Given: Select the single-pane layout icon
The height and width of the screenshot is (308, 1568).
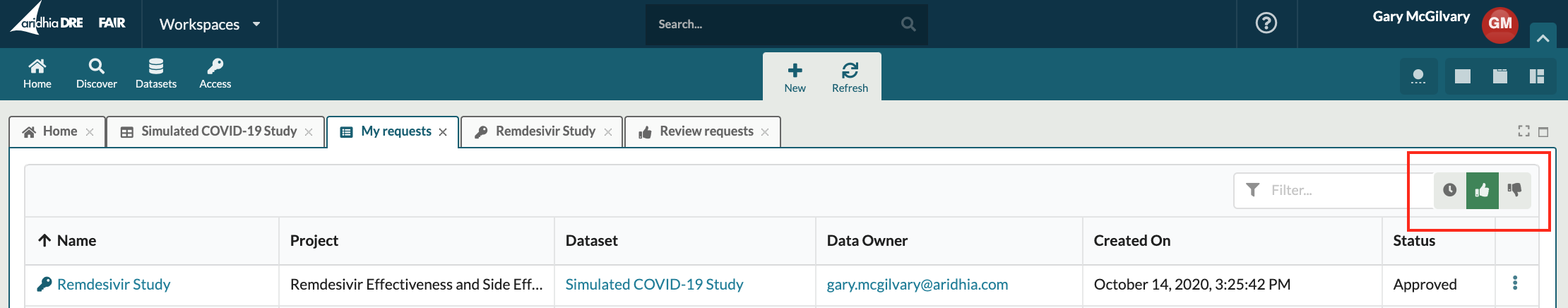Looking at the screenshot, I should pyautogui.click(x=1463, y=76).
